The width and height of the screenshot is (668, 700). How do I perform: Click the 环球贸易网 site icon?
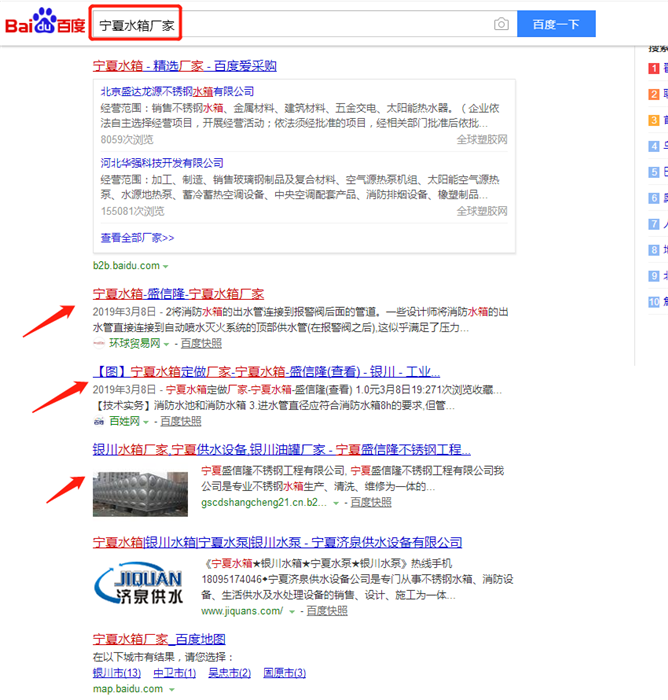(99, 343)
